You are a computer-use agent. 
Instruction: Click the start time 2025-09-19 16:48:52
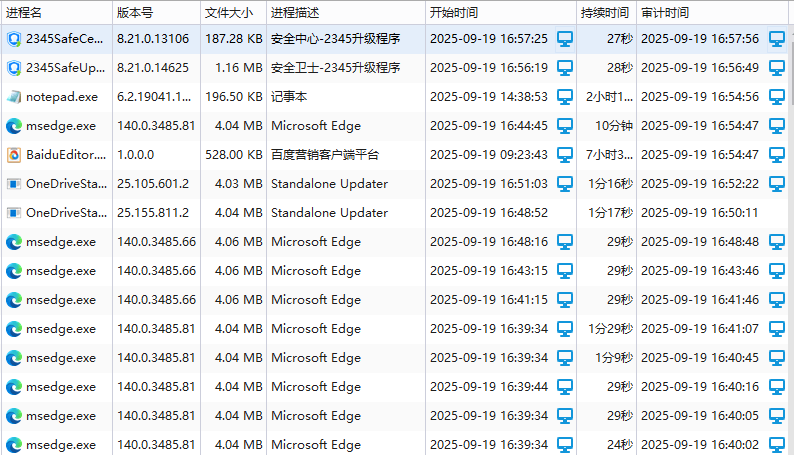tap(489, 213)
